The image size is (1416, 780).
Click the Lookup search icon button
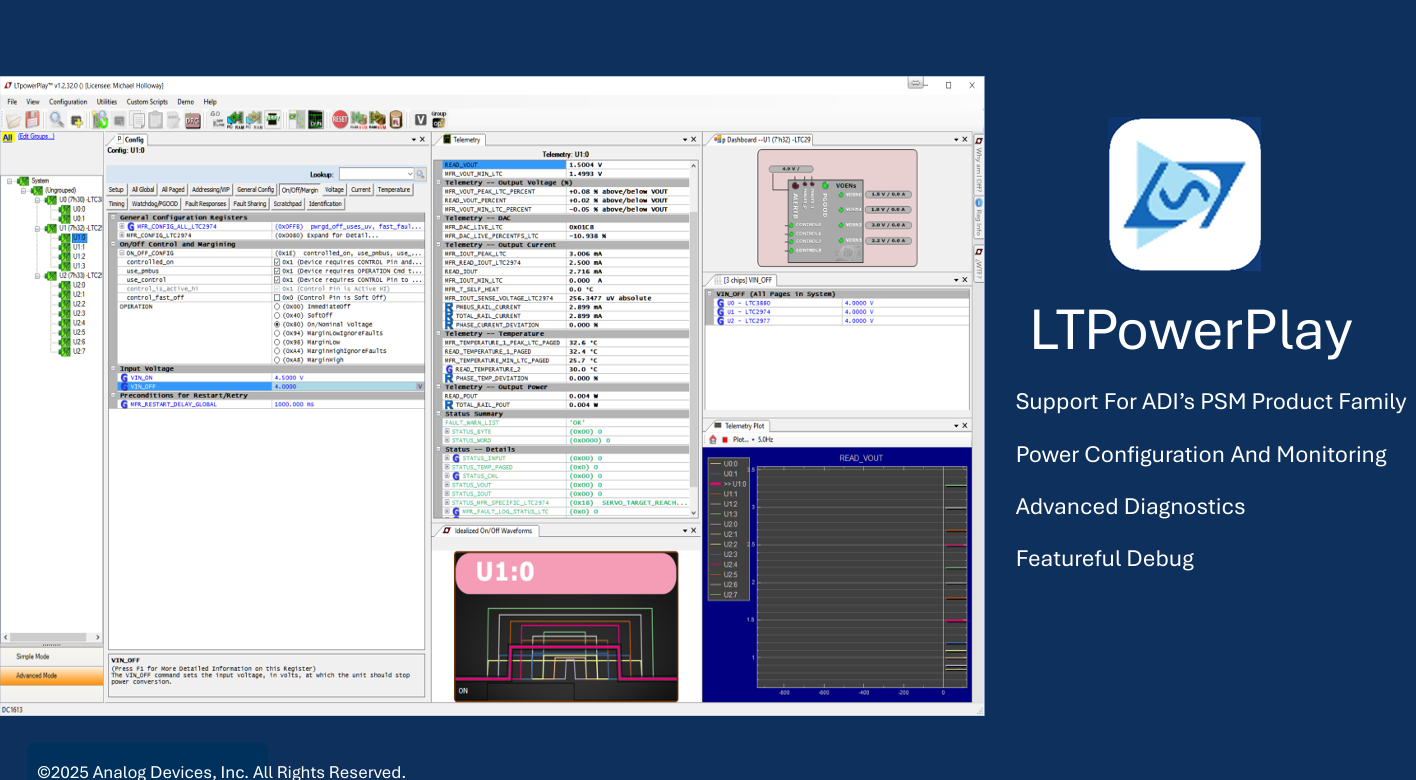[420, 174]
